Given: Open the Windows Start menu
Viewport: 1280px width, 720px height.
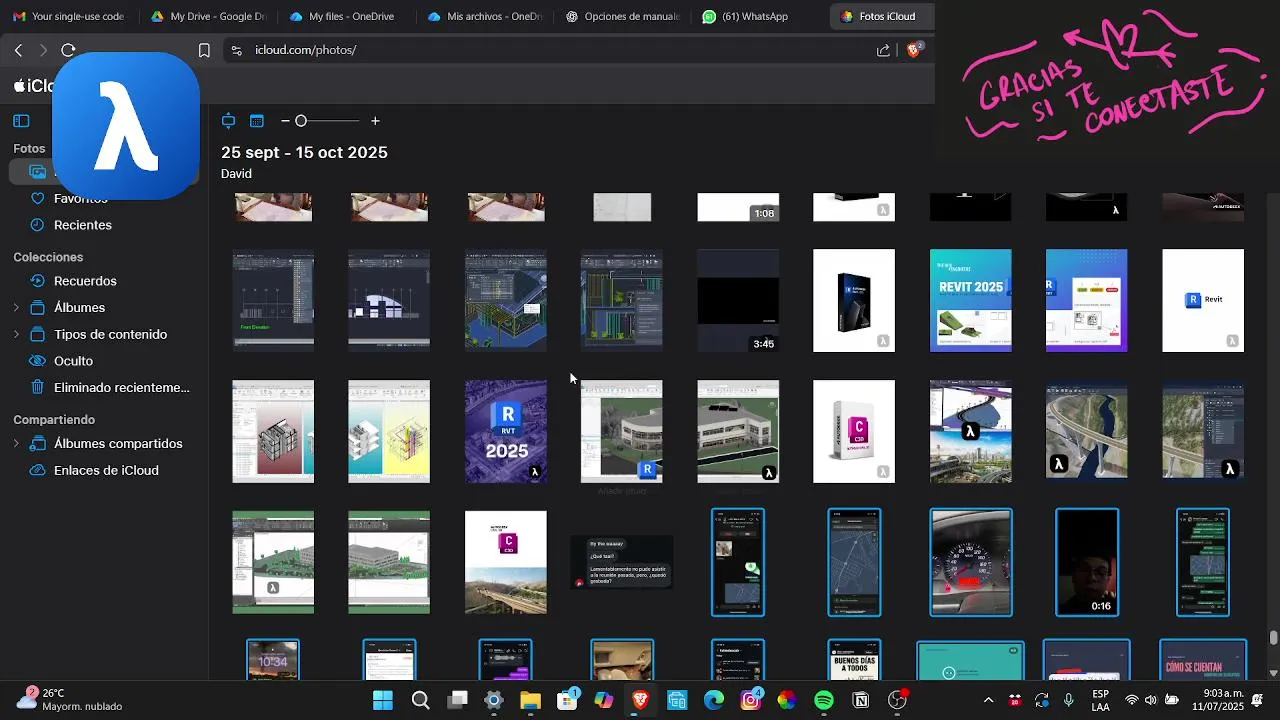Looking at the screenshot, I should (x=383, y=700).
